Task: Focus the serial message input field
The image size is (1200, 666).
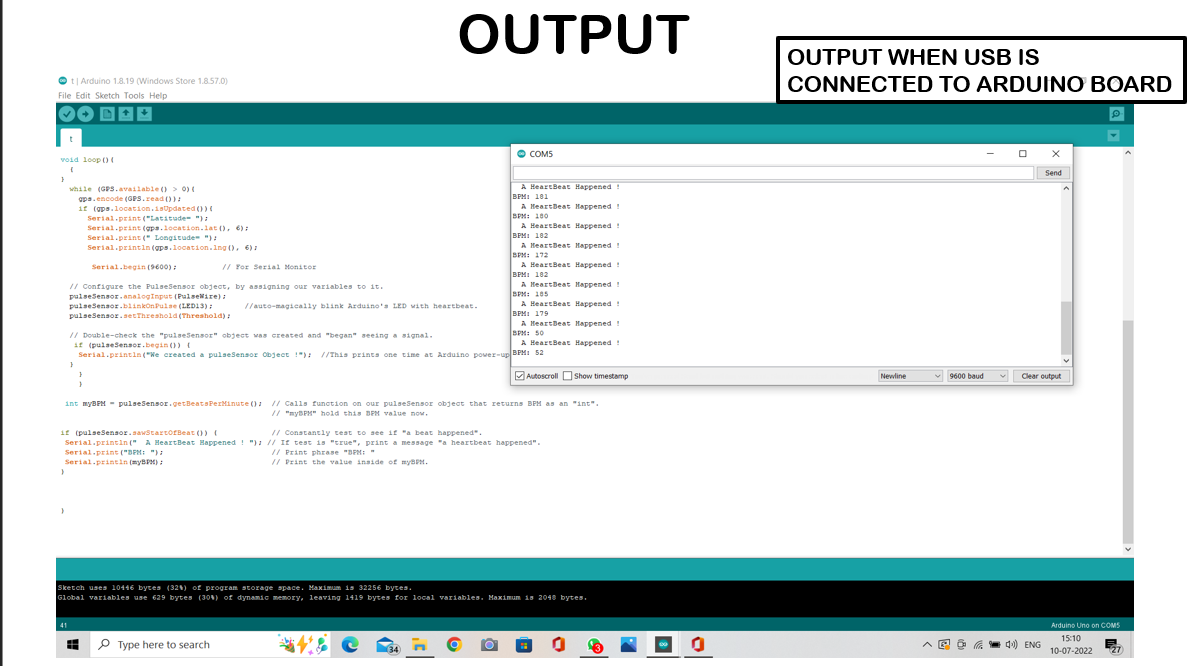Action: click(x=773, y=173)
